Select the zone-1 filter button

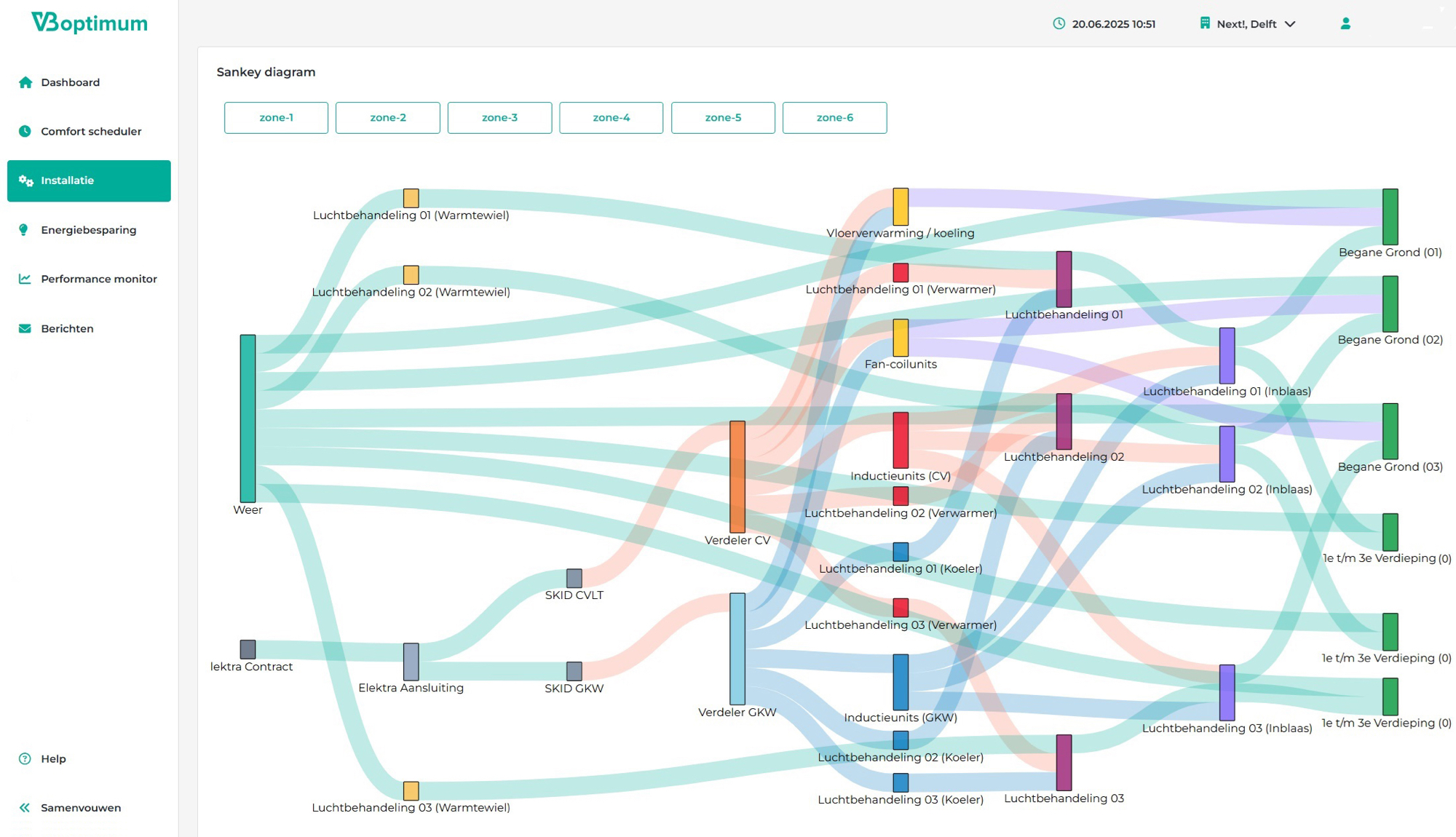point(276,118)
